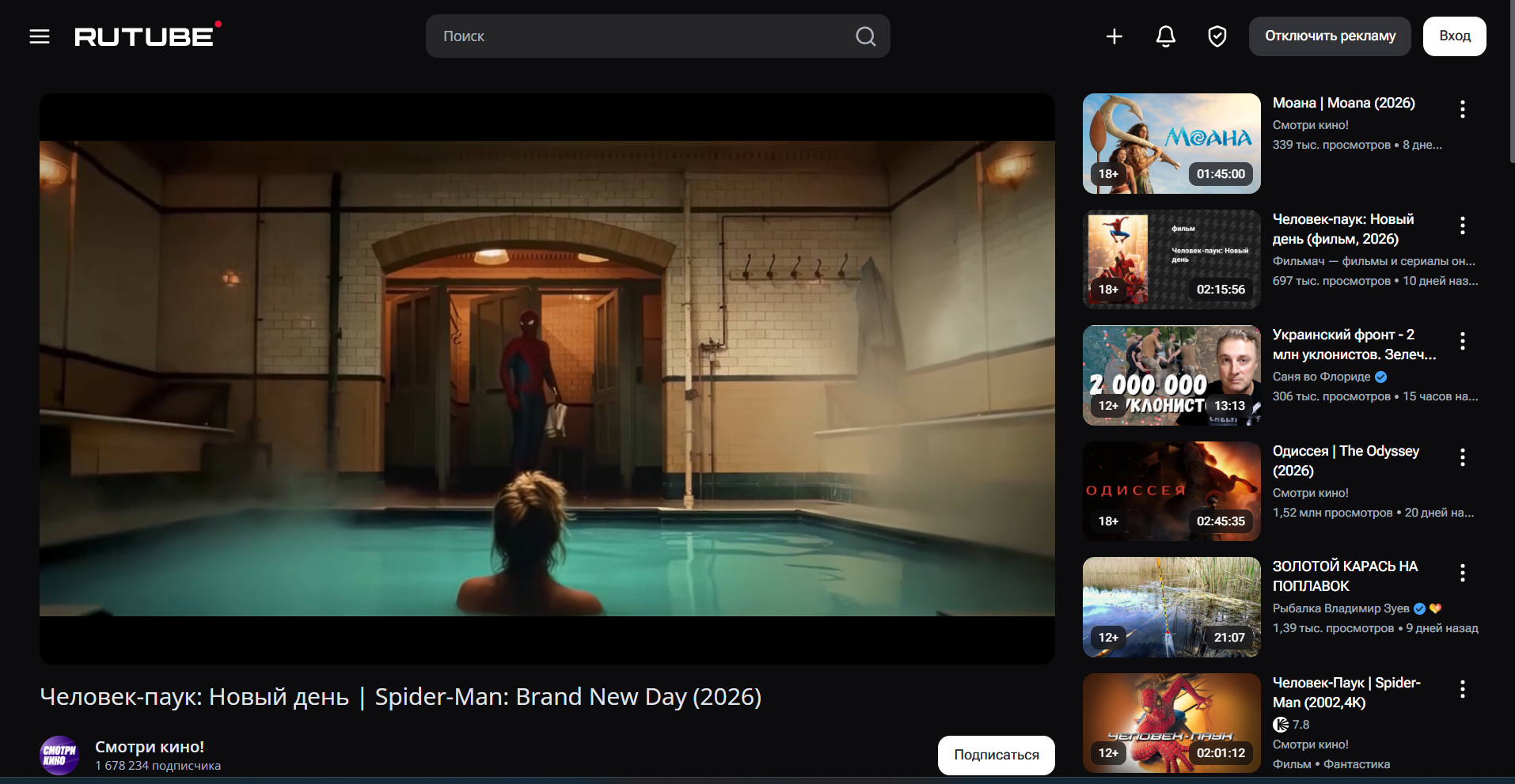Screen dimensions: 1515x784
Task: Click the 306 тыс. просмотров text
Action: click(1331, 396)
